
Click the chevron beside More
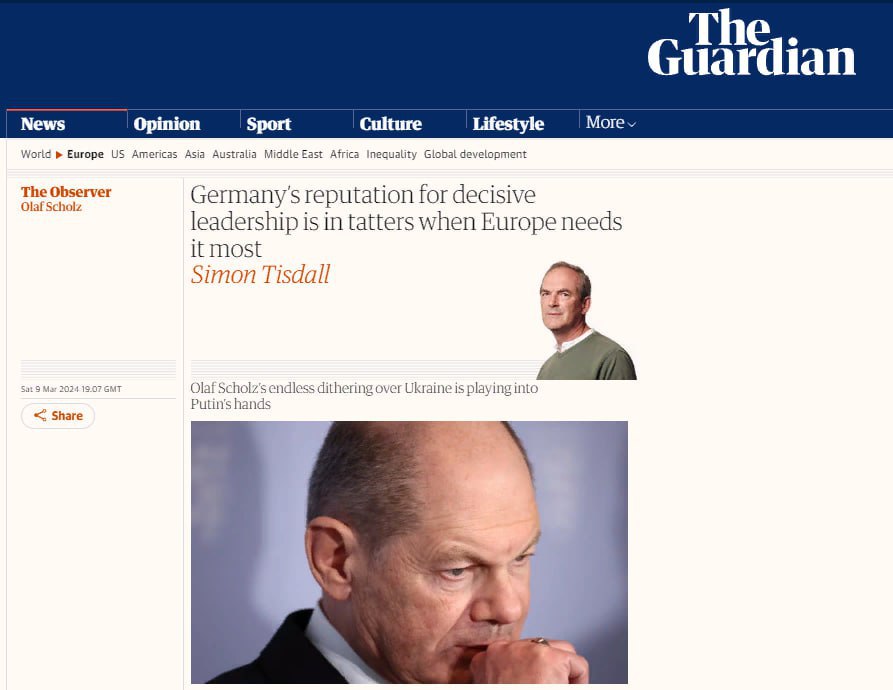(x=632, y=124)
